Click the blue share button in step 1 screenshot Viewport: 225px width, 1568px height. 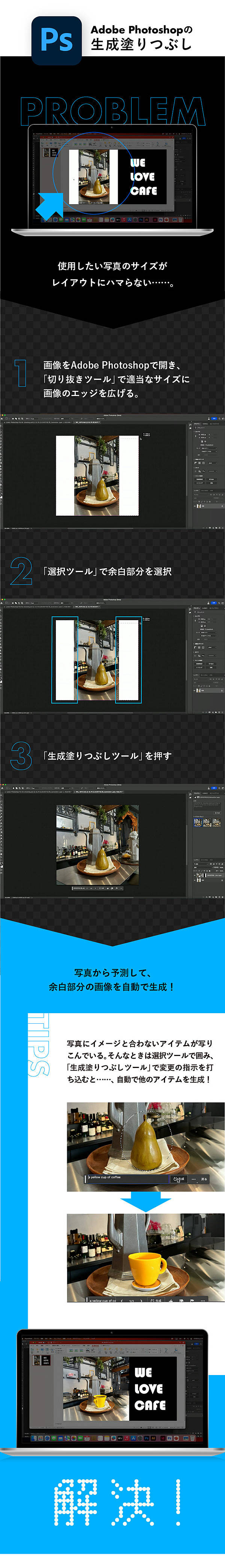214,419
